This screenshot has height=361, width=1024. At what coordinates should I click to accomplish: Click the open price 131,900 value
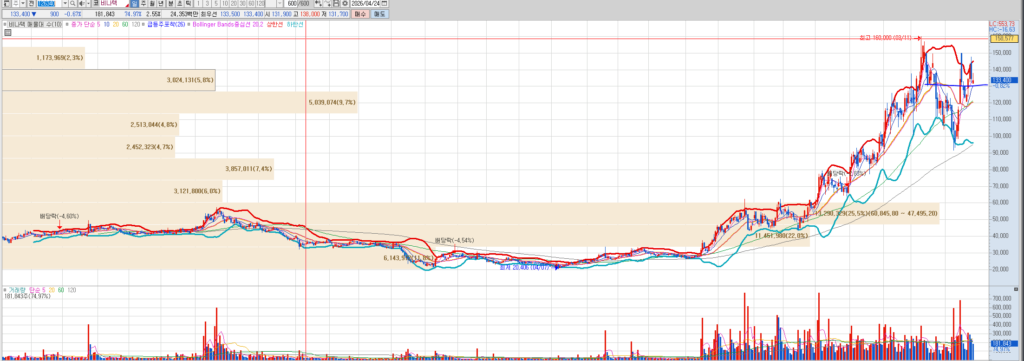coord(282,14)
